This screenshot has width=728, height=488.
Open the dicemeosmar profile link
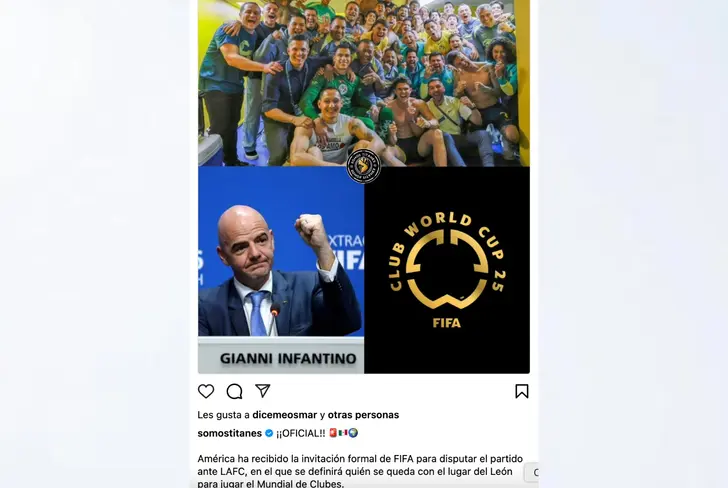tap(285, 415)
